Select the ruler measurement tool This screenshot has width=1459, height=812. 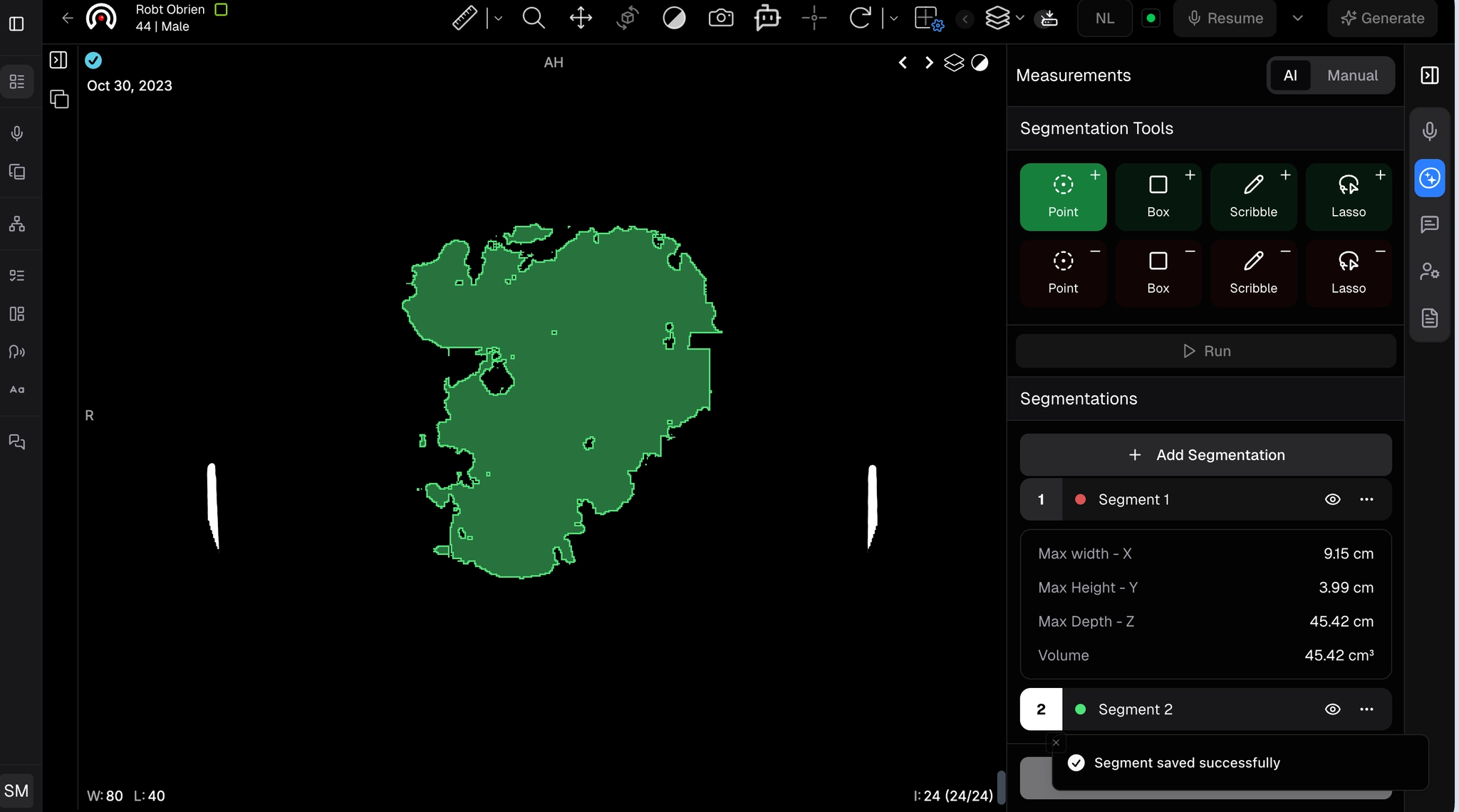tap(464, 18)
